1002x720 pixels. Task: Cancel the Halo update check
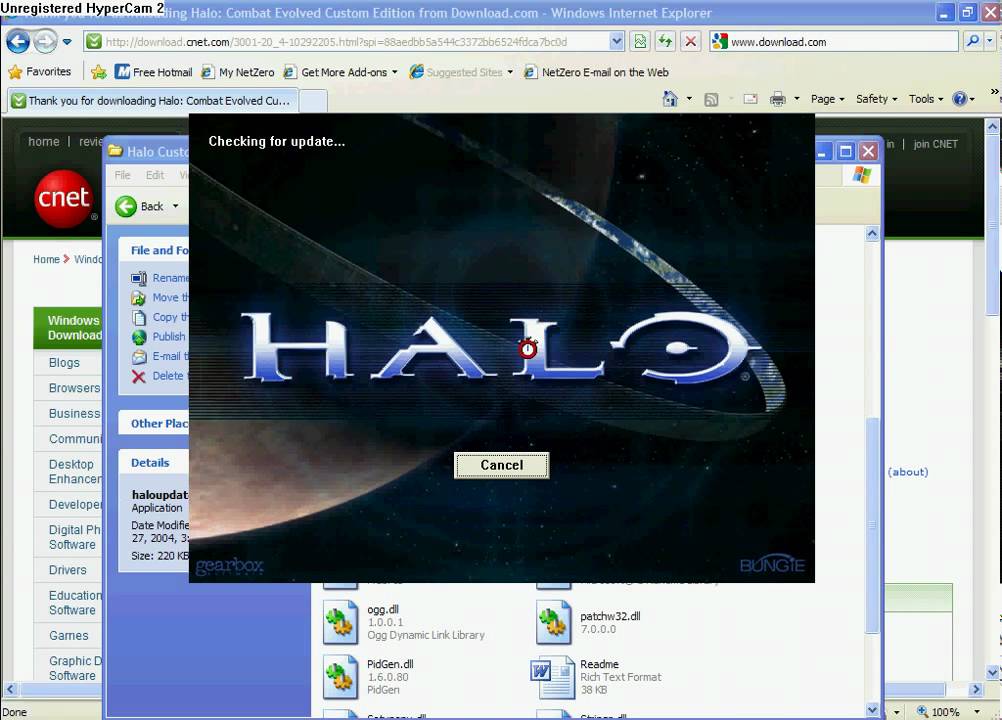pyautogui.click(x=501, y=465)
